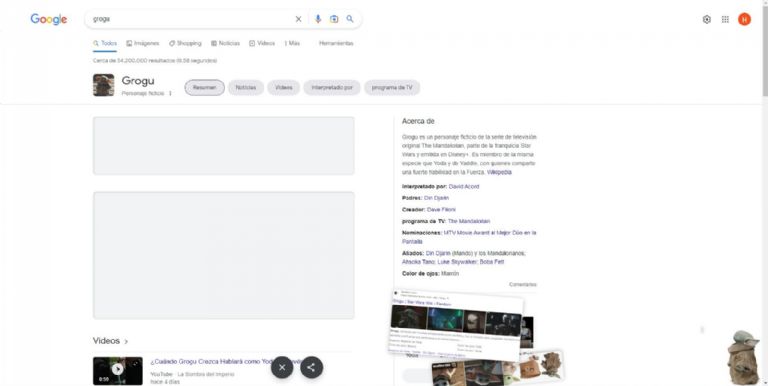The image size is (768, 386).
Task: Open the David Acord link
Action: click(464, 187)
